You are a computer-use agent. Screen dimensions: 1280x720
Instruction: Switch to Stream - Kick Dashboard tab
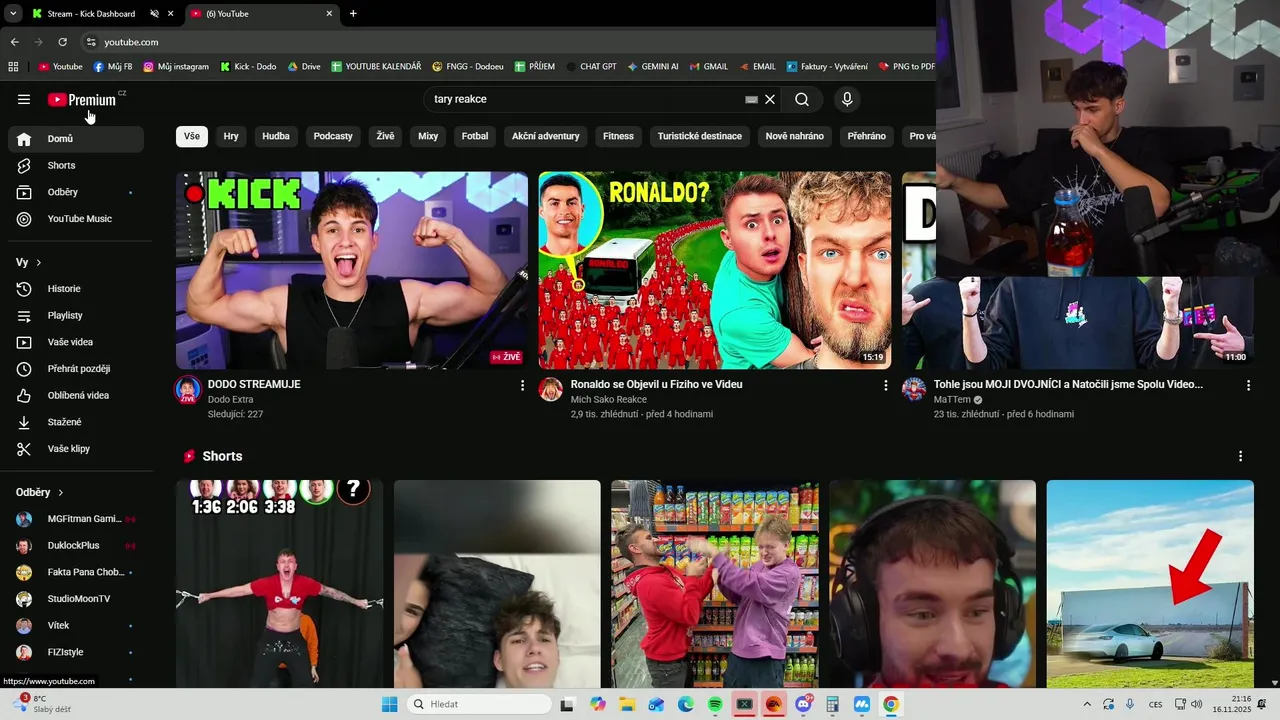coord(91,14)
